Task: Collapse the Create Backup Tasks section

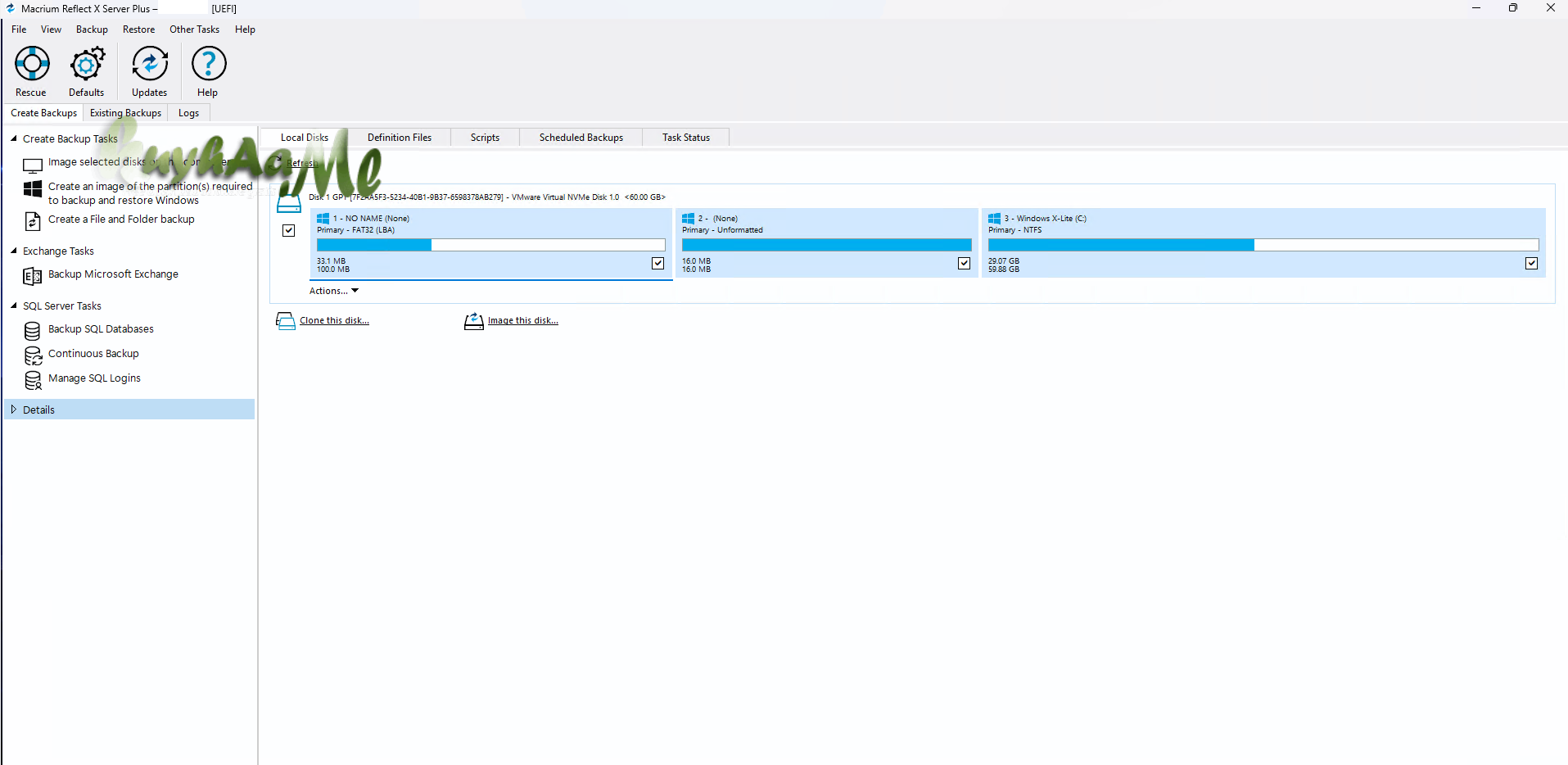Action: [x=14, y=138]
